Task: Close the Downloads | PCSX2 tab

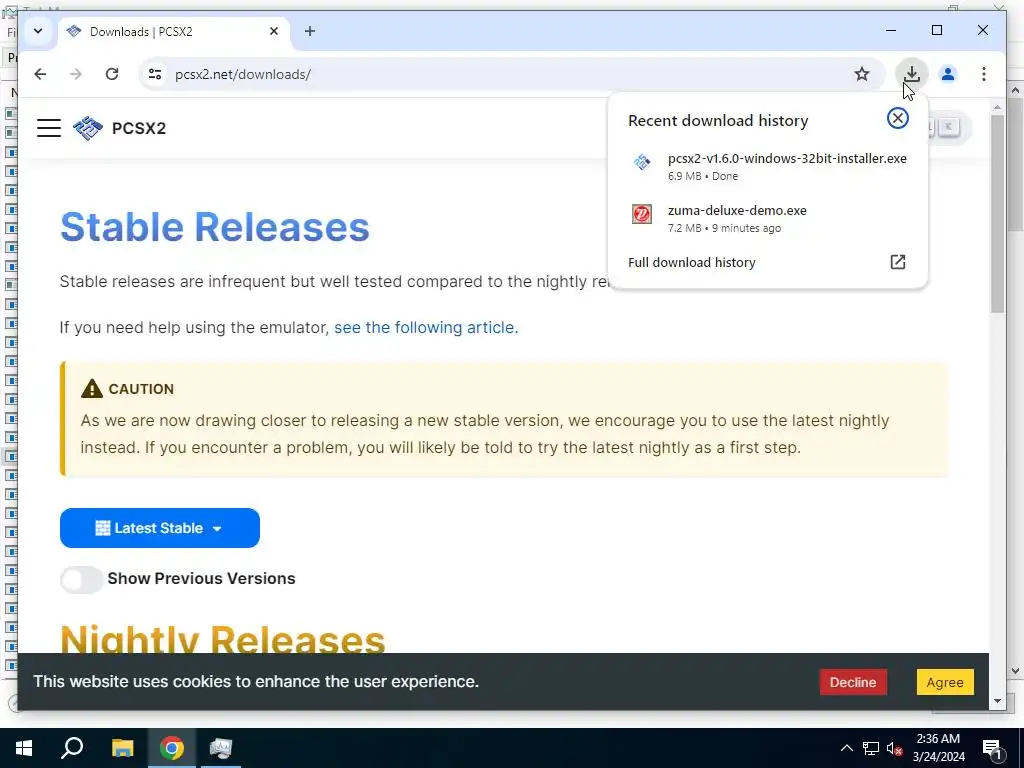Action: pyautogui.click(x=274, y=31)
